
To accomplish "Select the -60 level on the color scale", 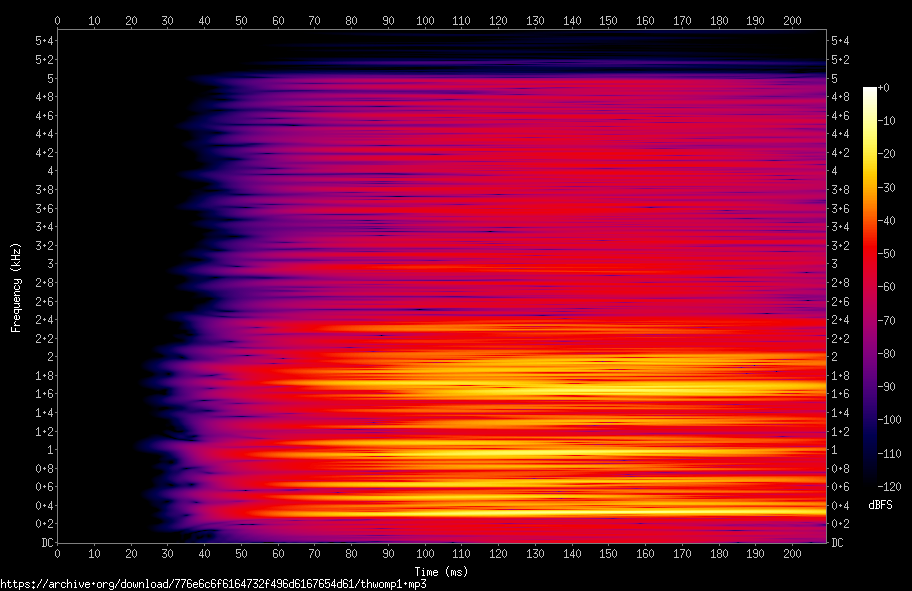I will pyautogui.click(x=884, y=286).
